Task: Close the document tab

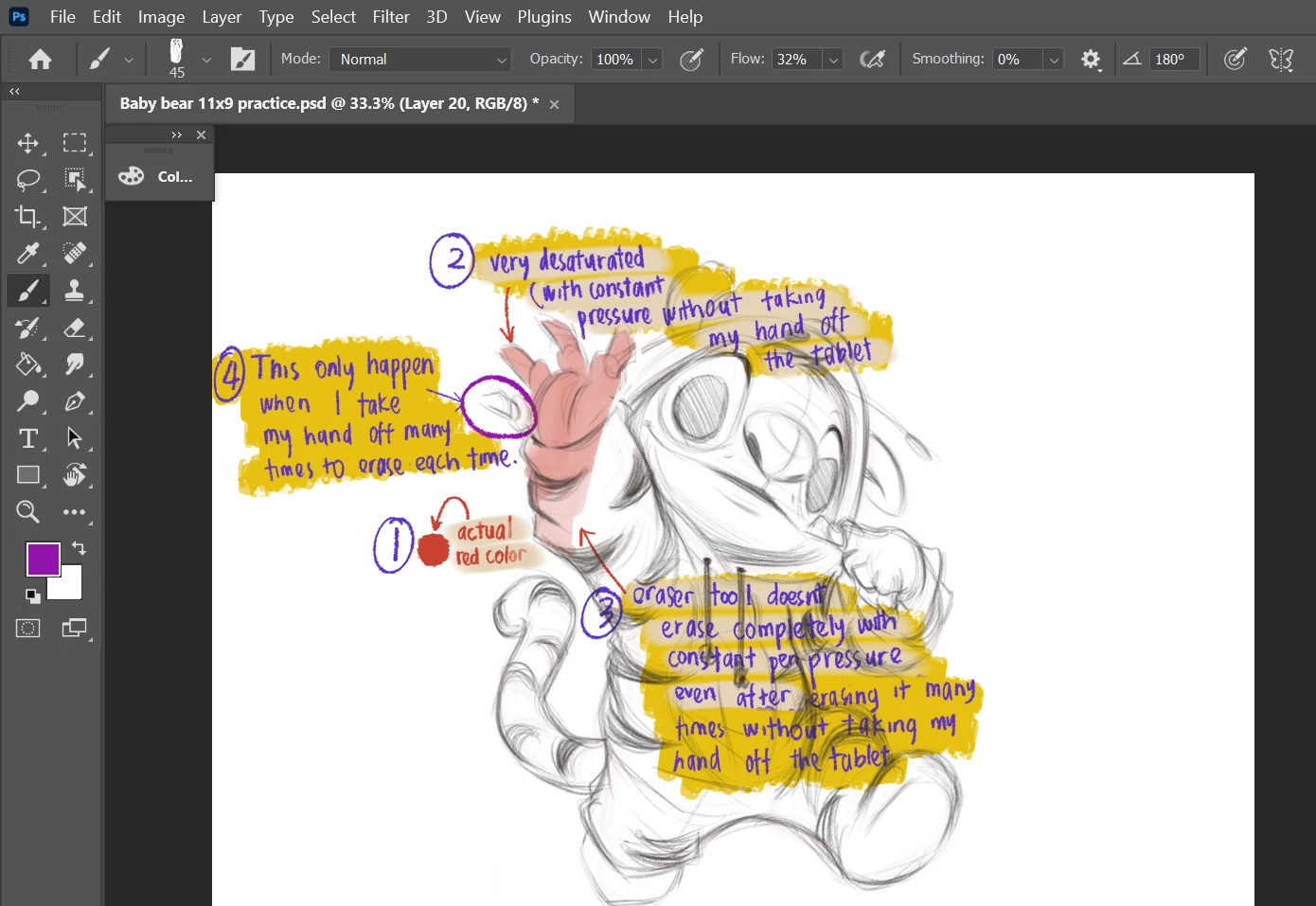Action: click(x=555, y=104)
